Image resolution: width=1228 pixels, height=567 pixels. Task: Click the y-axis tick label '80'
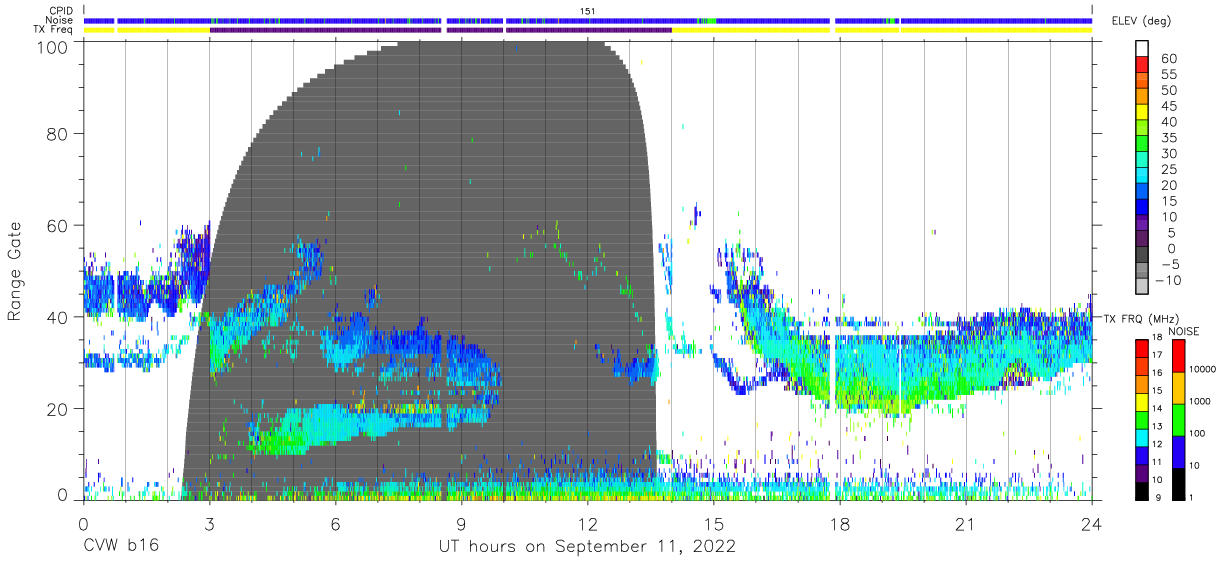pos(58,133)
